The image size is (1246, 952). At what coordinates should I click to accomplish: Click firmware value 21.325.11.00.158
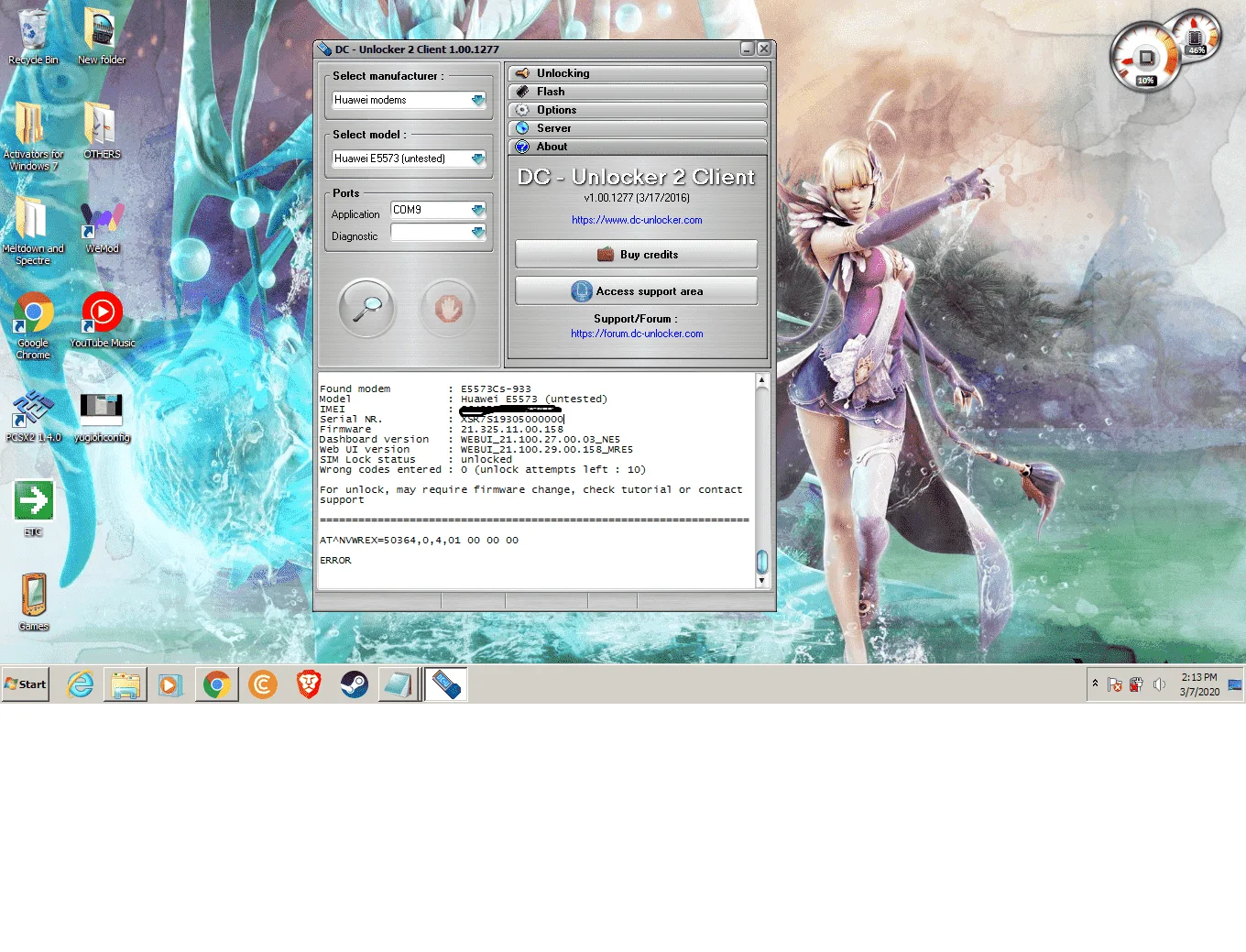[x=512, y=430]
